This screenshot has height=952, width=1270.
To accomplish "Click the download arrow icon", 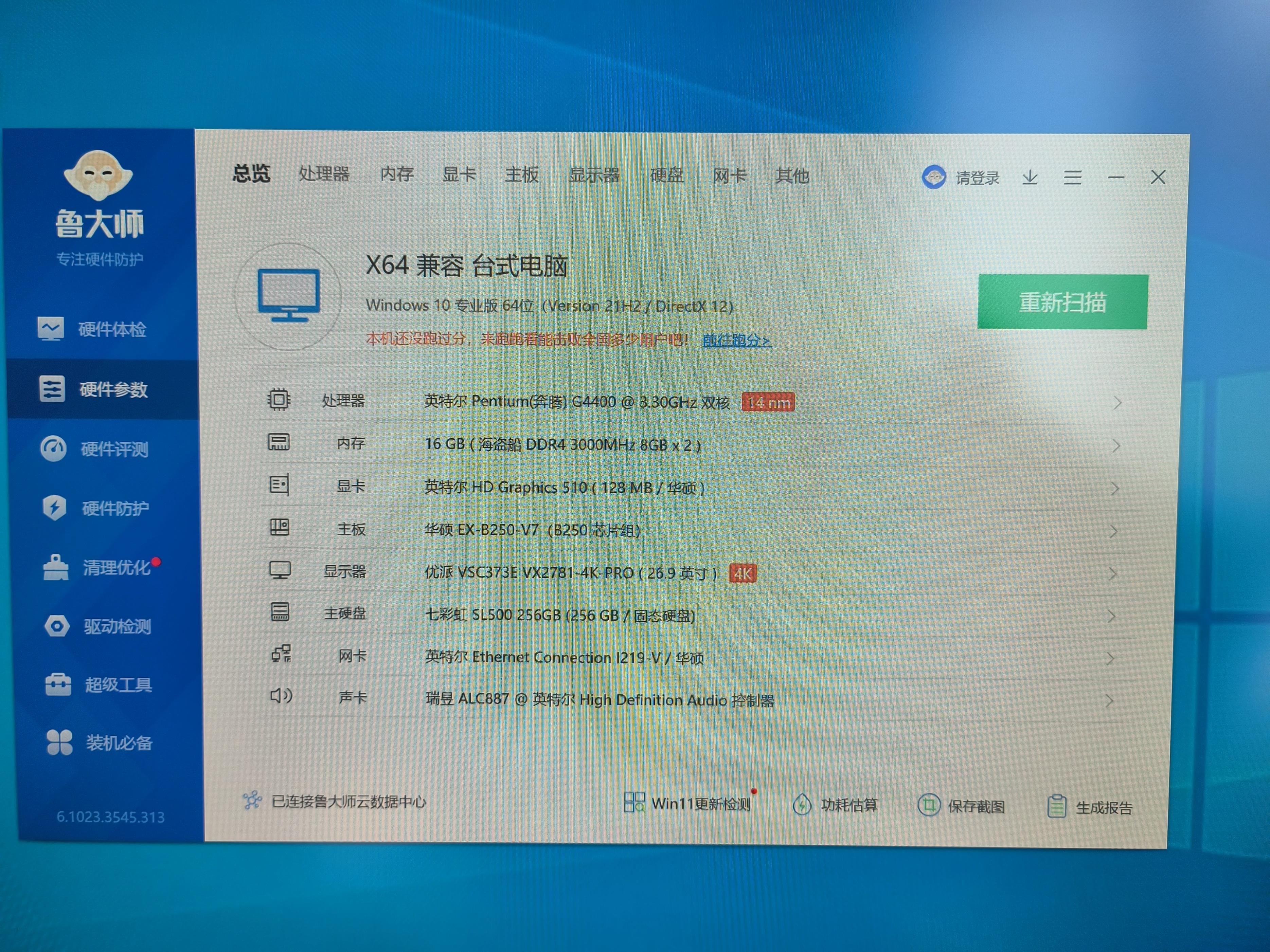I will 1030,177.
